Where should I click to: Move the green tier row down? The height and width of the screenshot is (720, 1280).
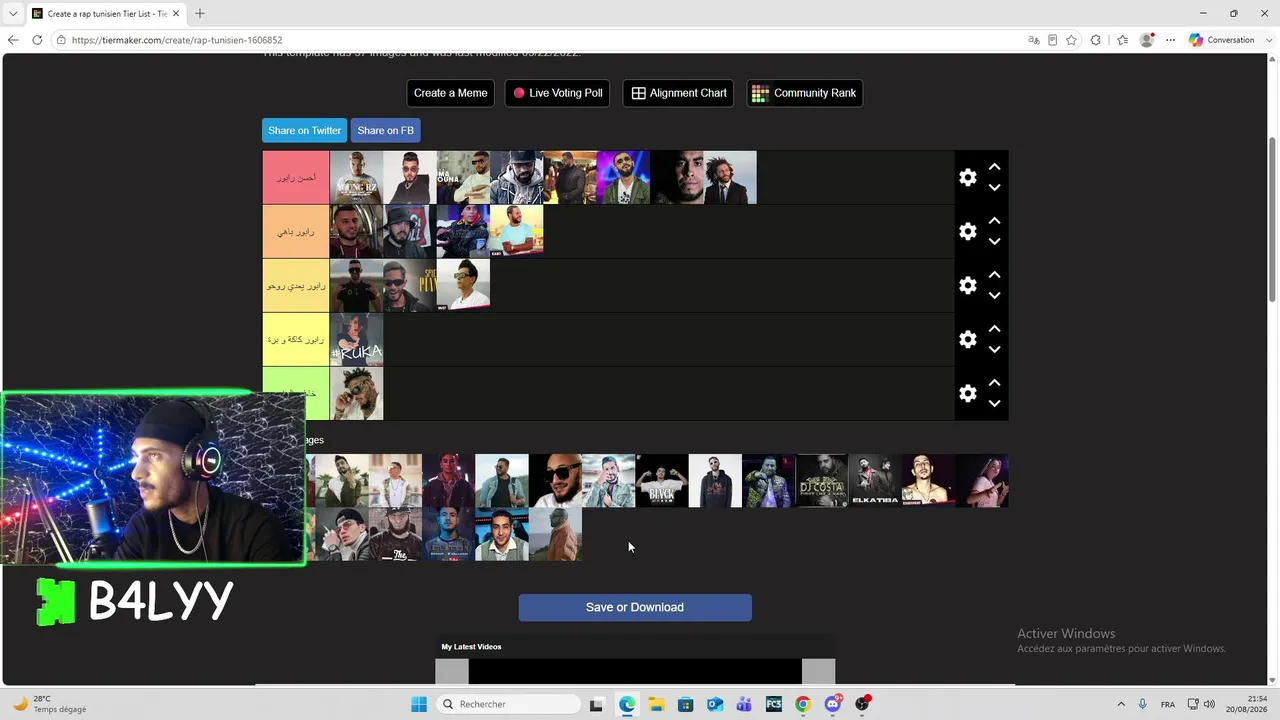pos(994,403)
